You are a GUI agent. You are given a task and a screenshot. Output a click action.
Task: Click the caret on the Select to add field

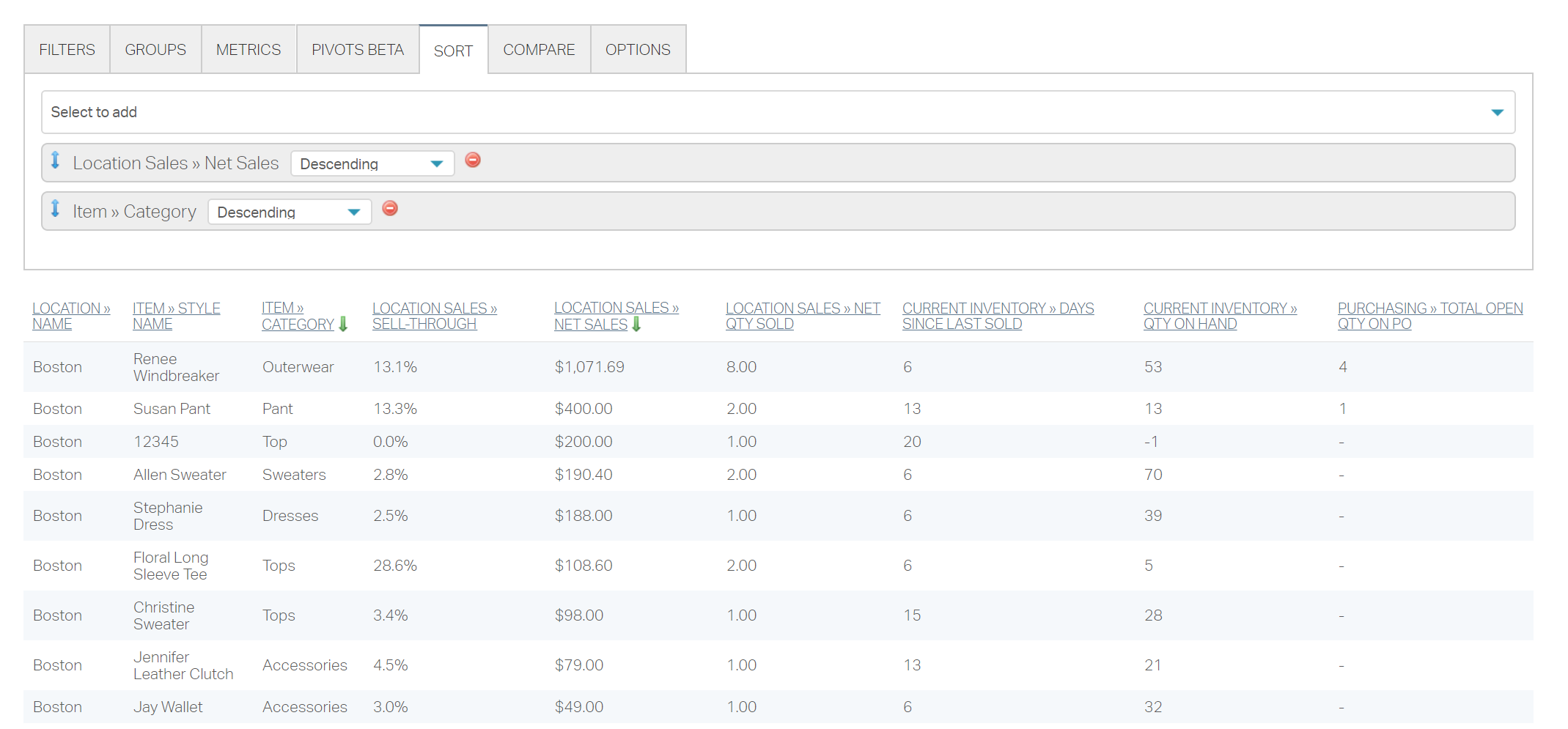(x=1498, y=111)
